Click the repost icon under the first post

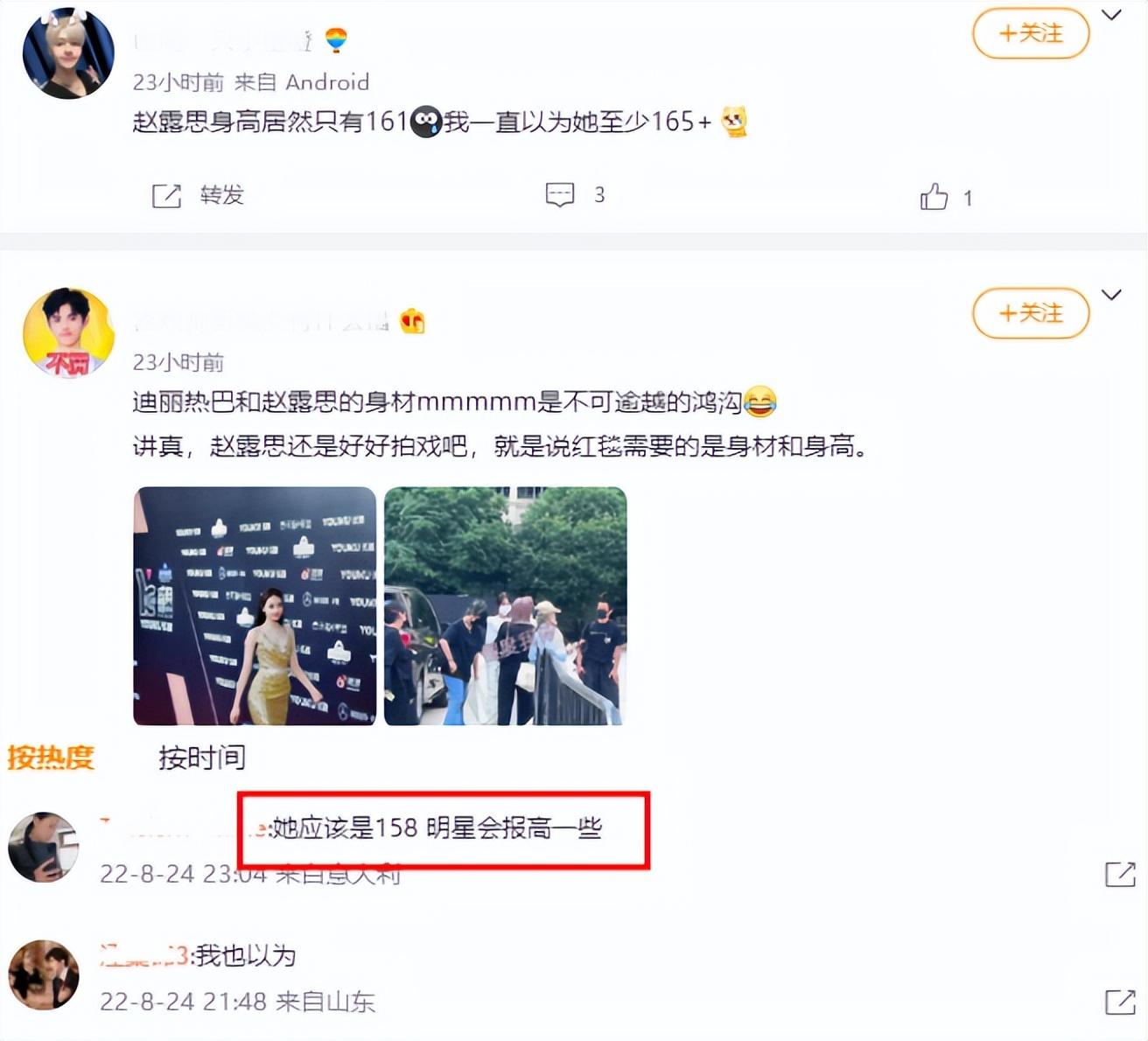coord(166,196)
